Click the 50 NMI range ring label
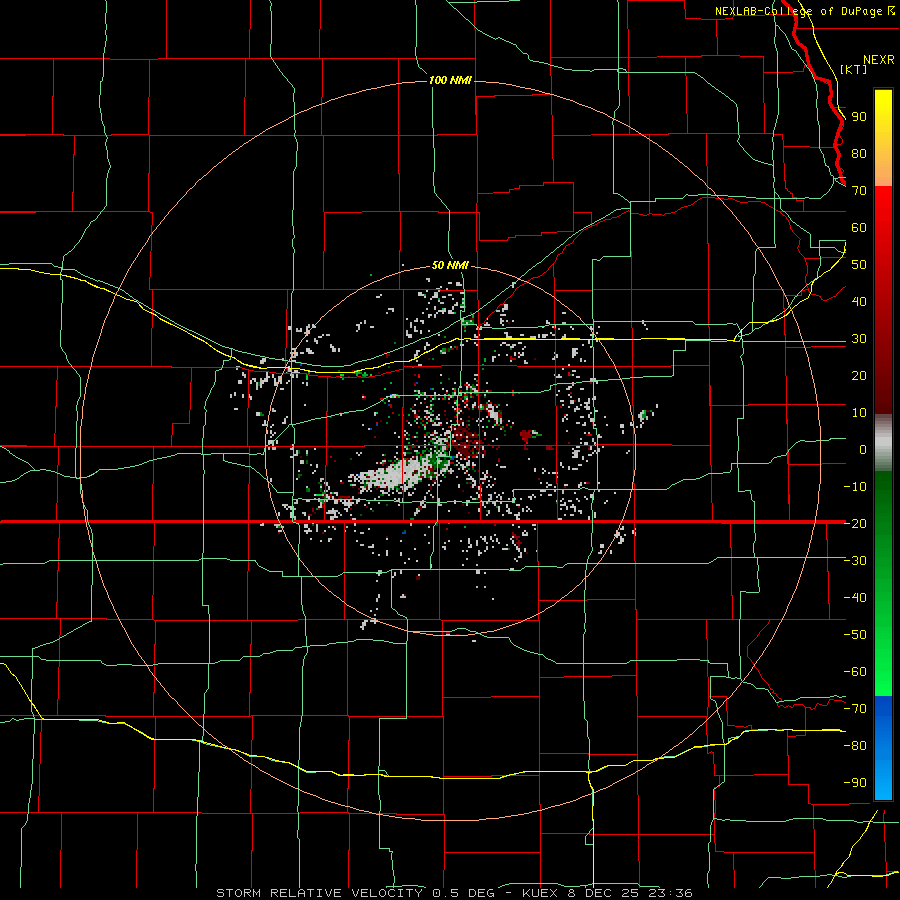The height and width of the screenshot is (900, 900). tap(450, 265)
